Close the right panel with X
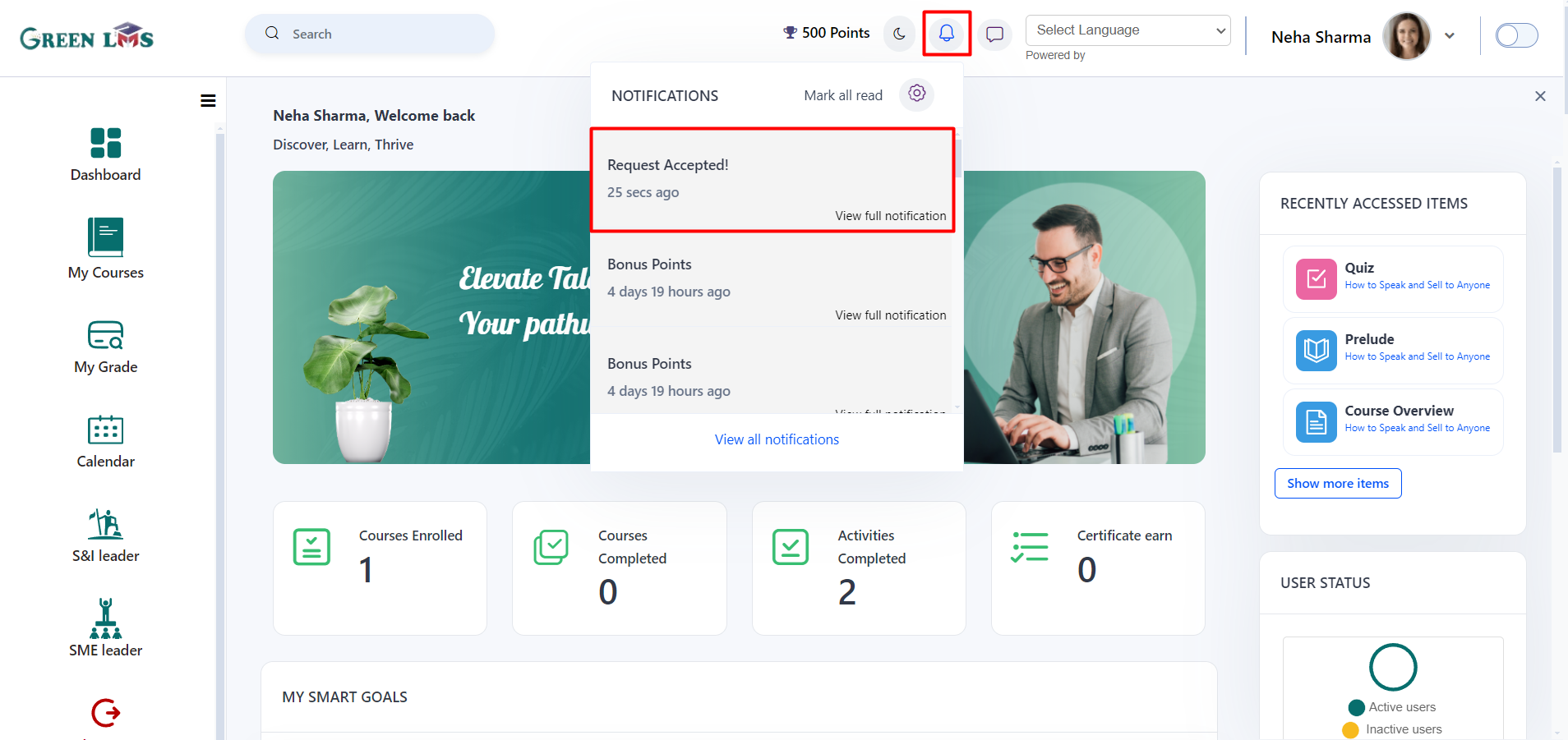Image resolution: width=1568 pixels, height=740 pixels. click(x=1540, y=96)
